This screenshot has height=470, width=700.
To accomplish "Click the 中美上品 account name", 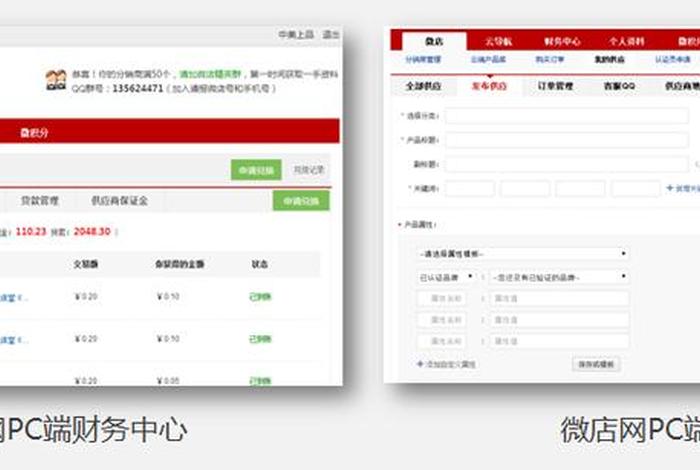I will [296, 34].
